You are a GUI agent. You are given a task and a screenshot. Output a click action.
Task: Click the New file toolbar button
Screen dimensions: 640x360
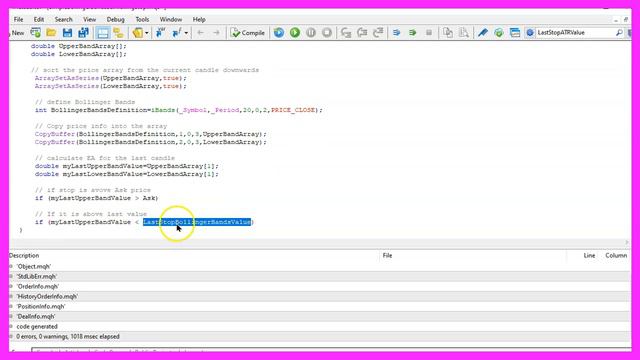click(18, 33)
